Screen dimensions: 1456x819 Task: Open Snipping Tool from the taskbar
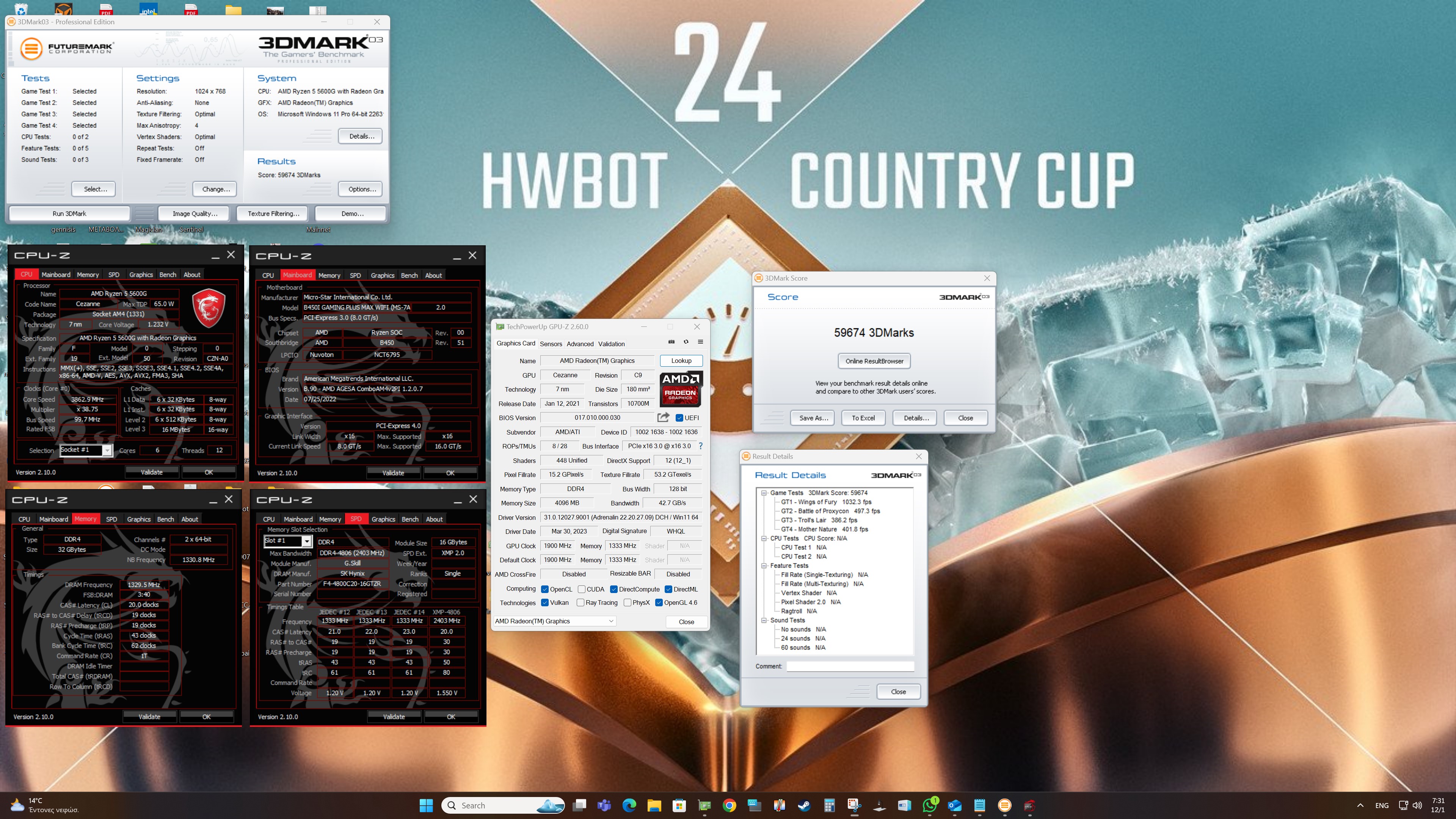click(854, 805)
